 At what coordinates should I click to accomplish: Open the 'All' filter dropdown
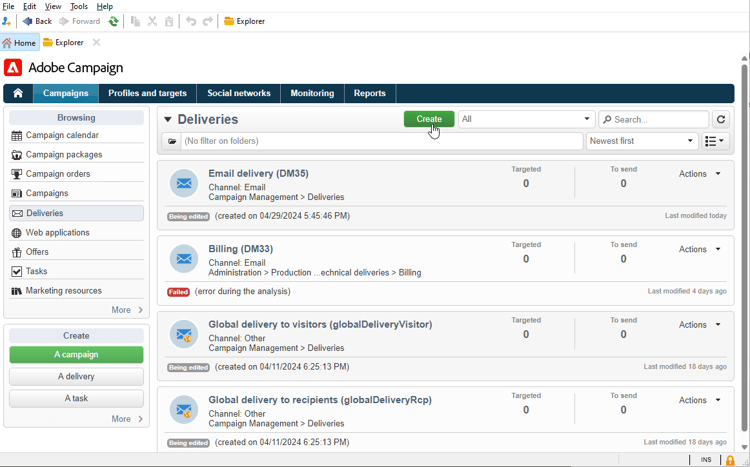[527, 119]
